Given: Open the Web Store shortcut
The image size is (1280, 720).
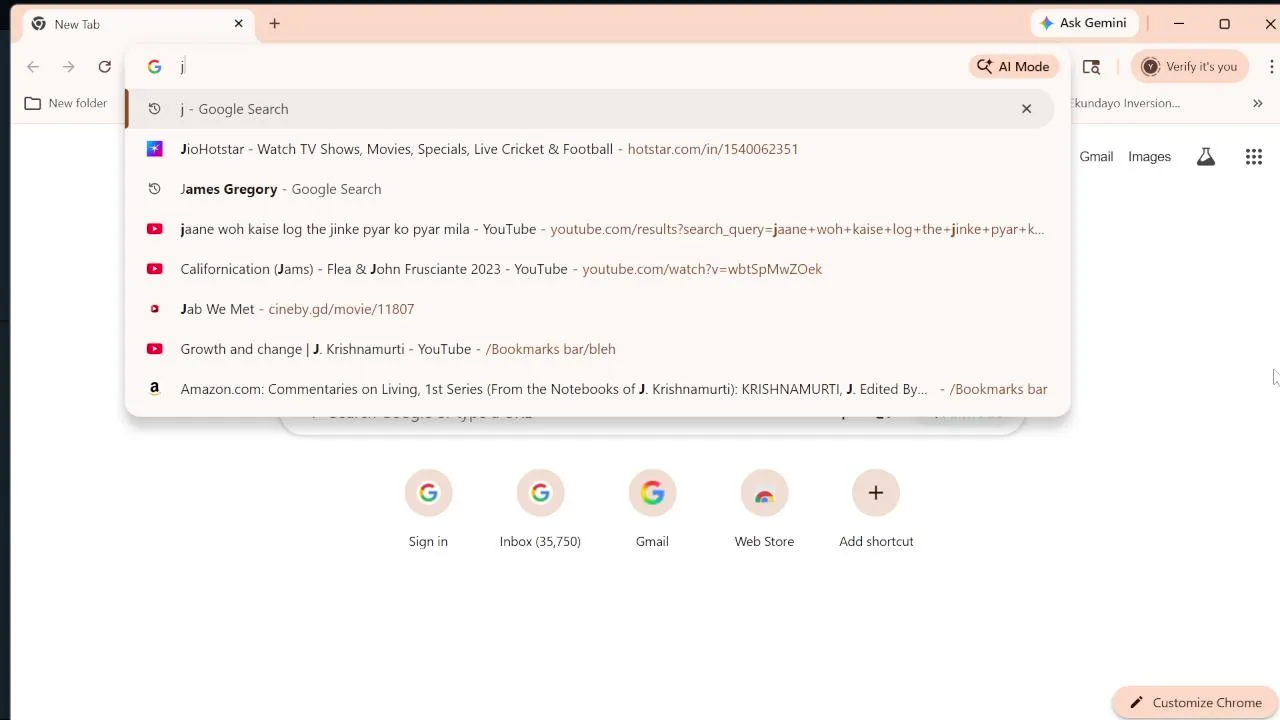Looking at the screenshot, I should point(764,510).
